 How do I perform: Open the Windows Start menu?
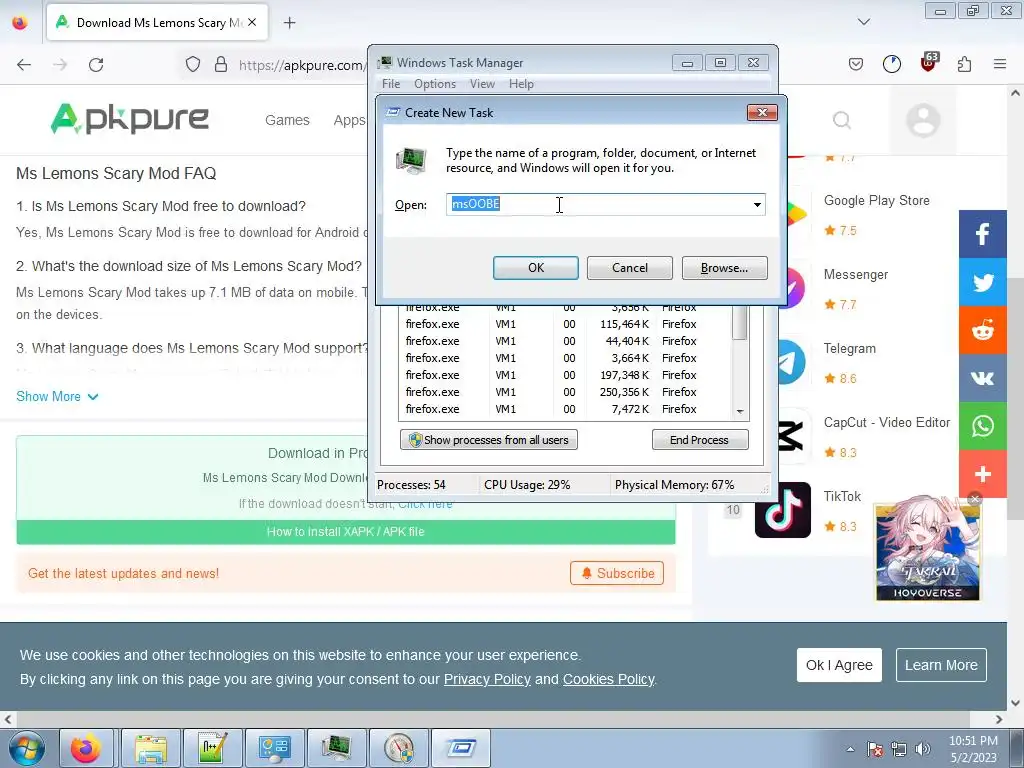pyautogui.click(x=27, y=748)
